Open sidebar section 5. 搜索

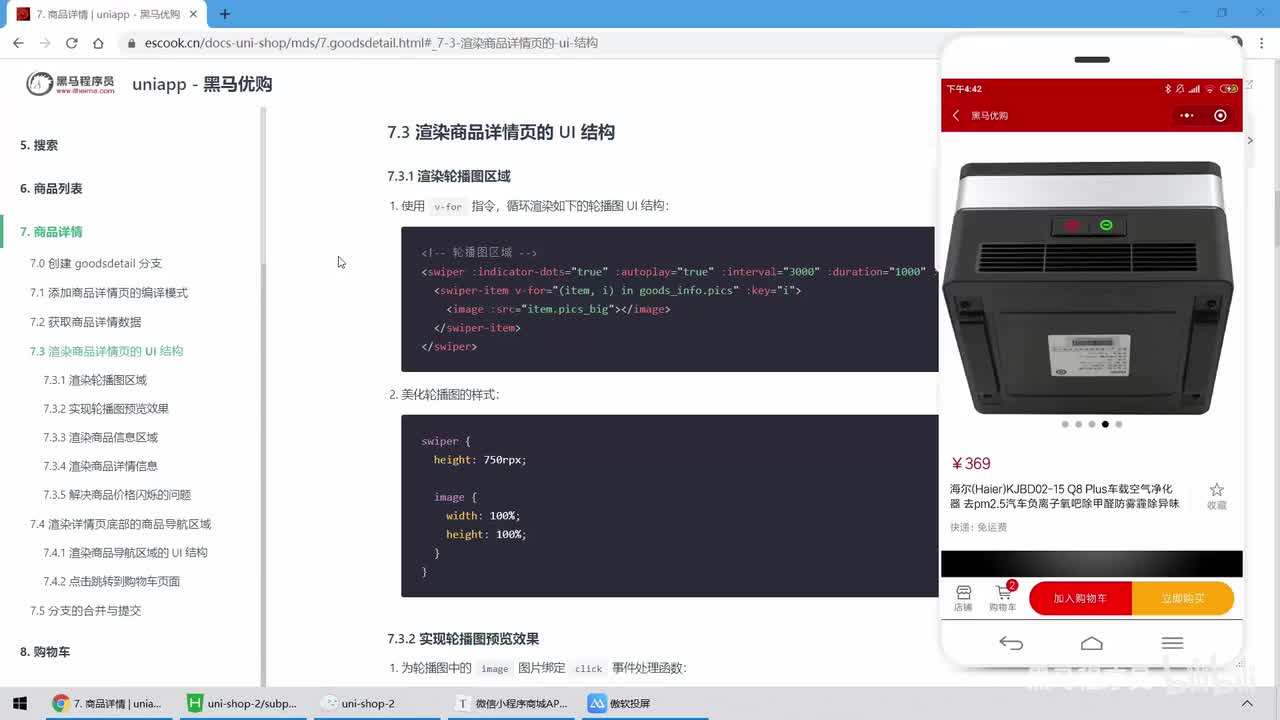(x=39, y=145)
